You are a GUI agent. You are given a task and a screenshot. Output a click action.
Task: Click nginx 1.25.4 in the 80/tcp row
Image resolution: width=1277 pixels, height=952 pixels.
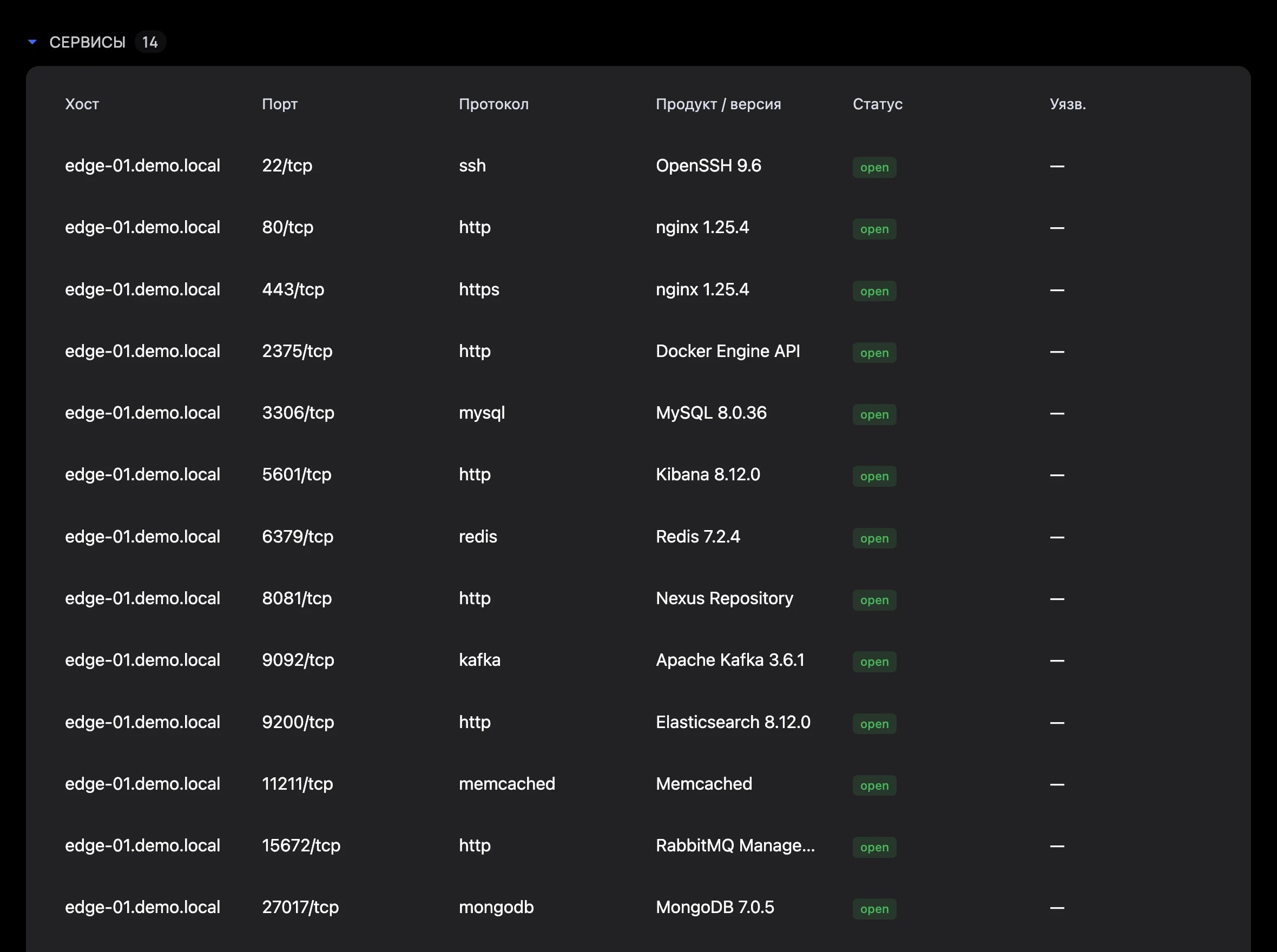point(702,228)
